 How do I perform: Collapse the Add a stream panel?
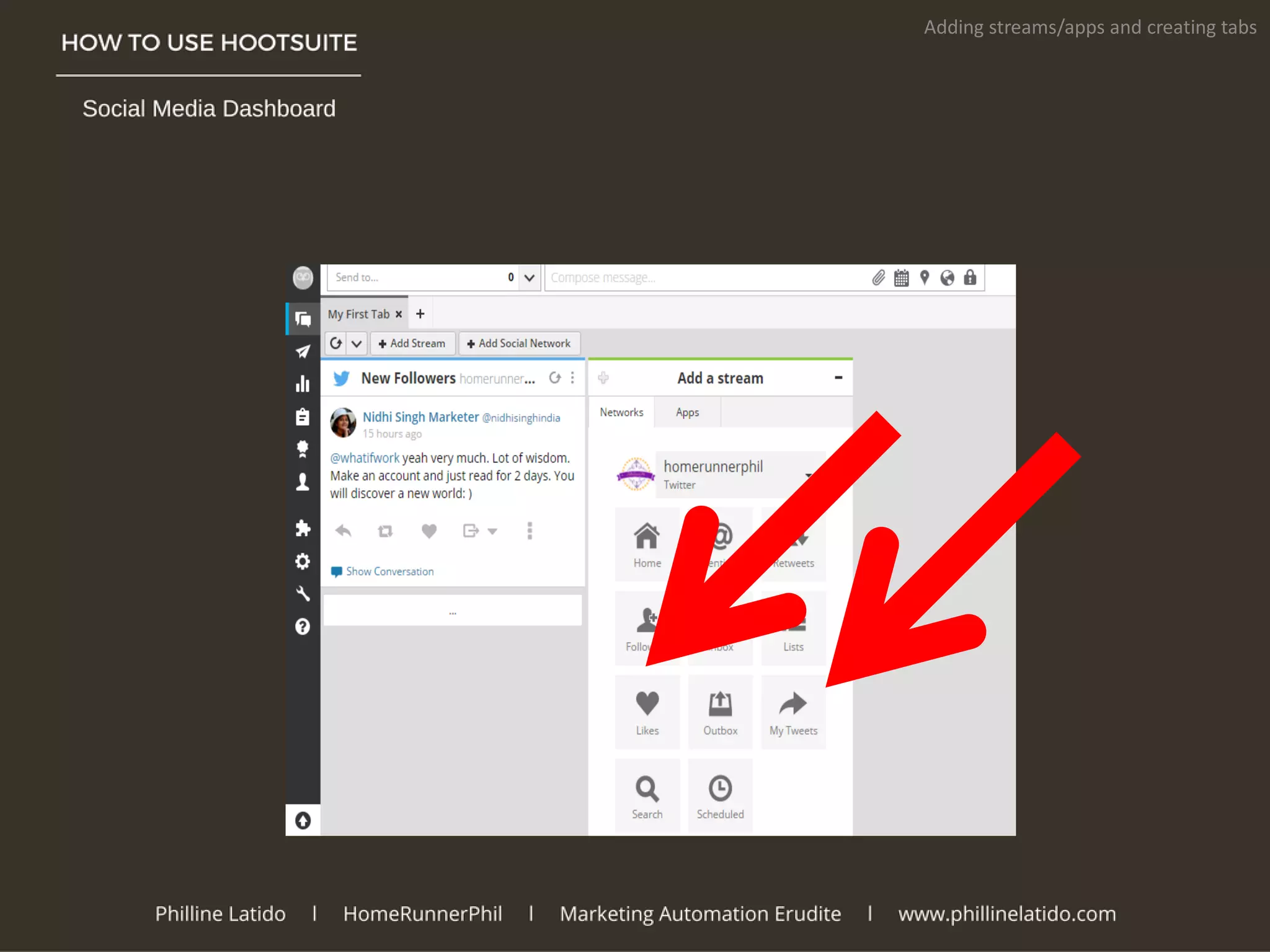(x=838, y=377)
